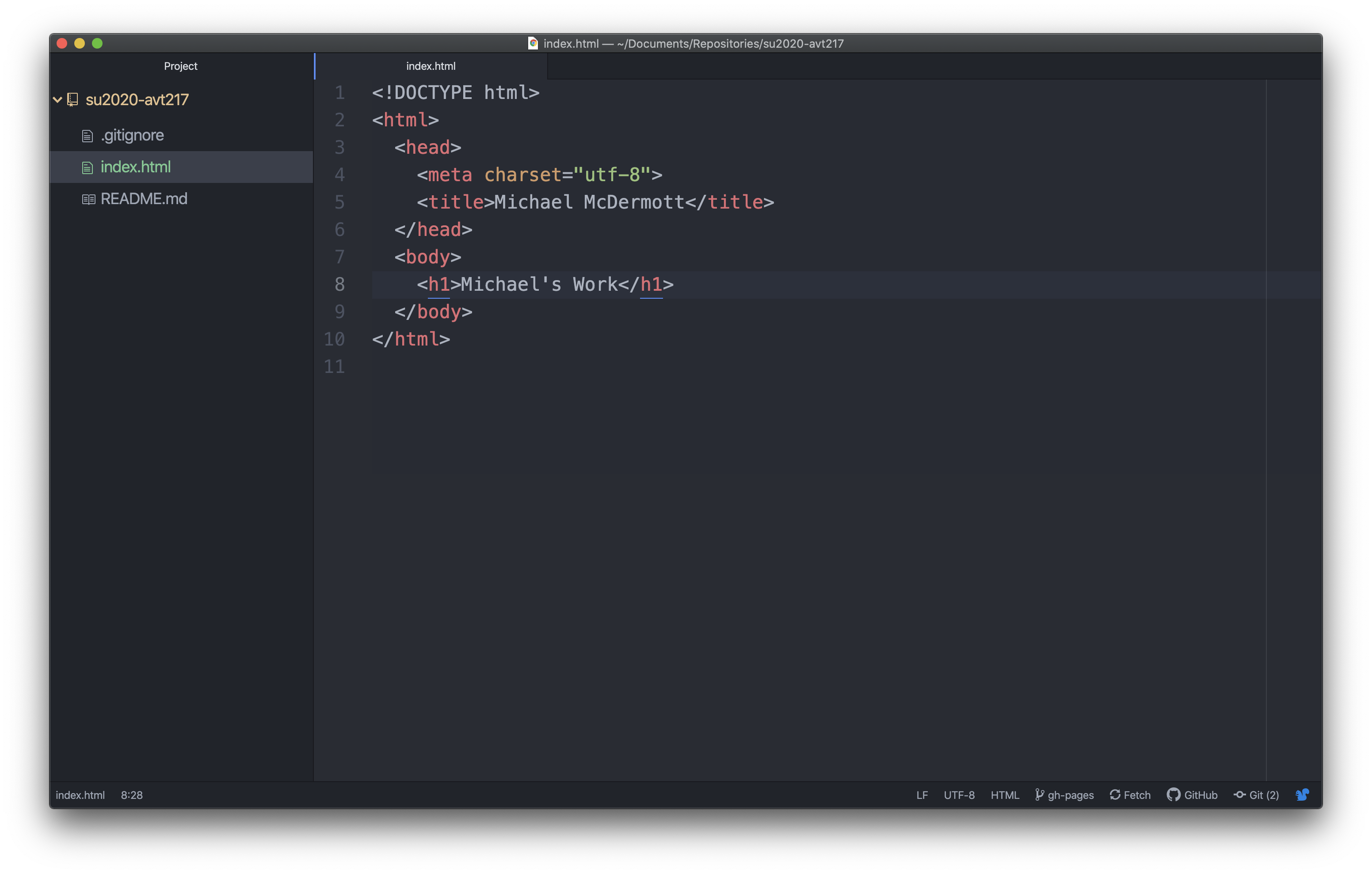Click the git commit icon
This screenshot has height=874, width=1372.
point(1240,794)
